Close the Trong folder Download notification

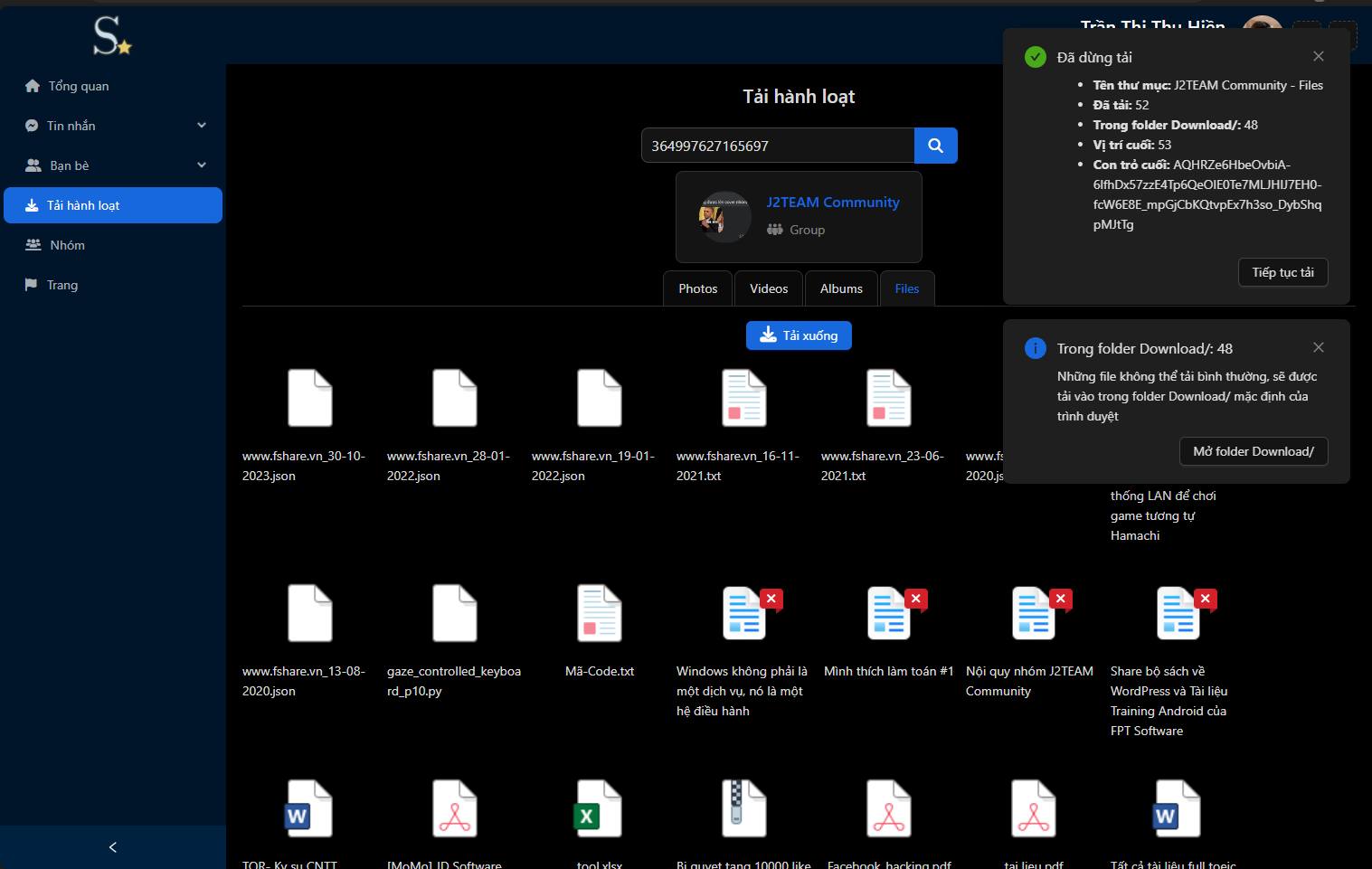(x=1319, y=347)
